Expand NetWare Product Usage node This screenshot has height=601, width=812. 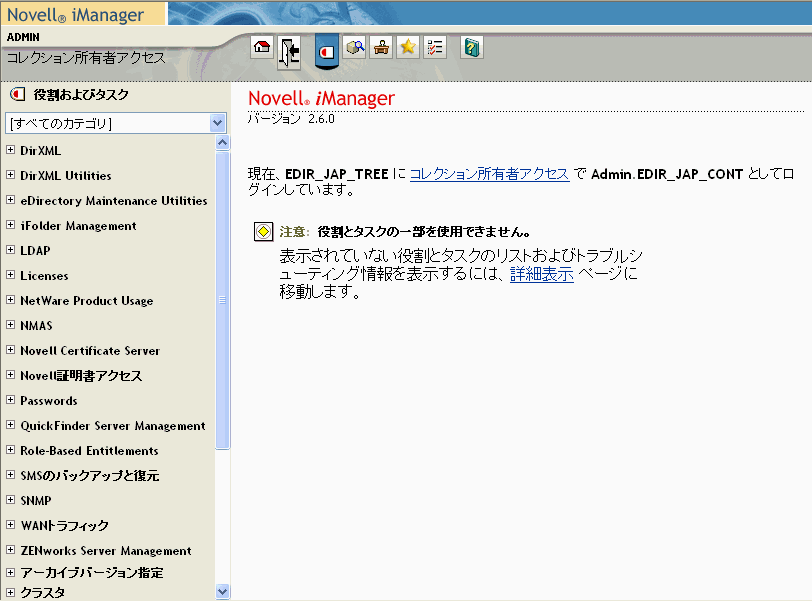[10, 300]
